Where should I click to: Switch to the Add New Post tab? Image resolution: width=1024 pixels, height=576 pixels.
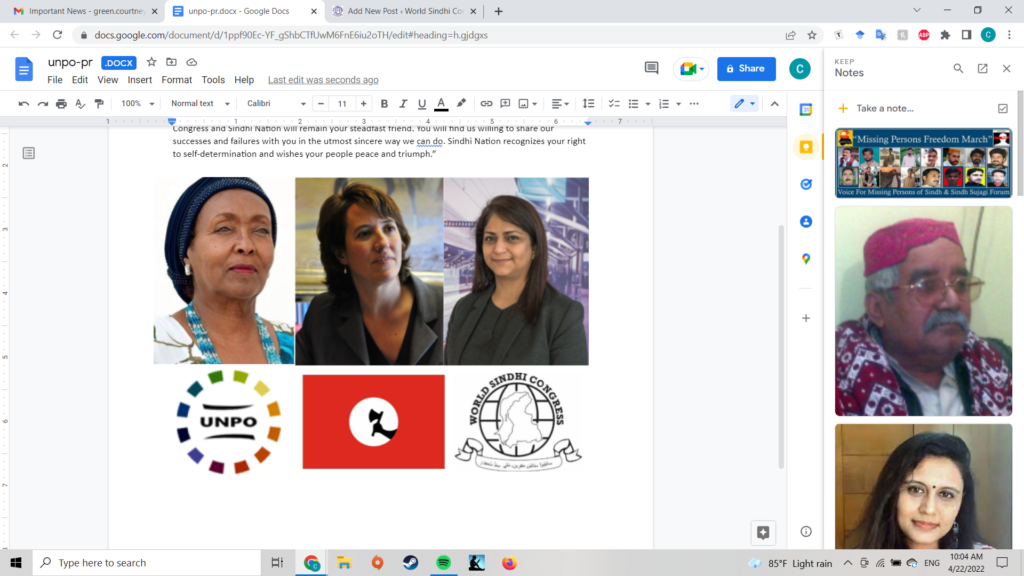[404, 11]
